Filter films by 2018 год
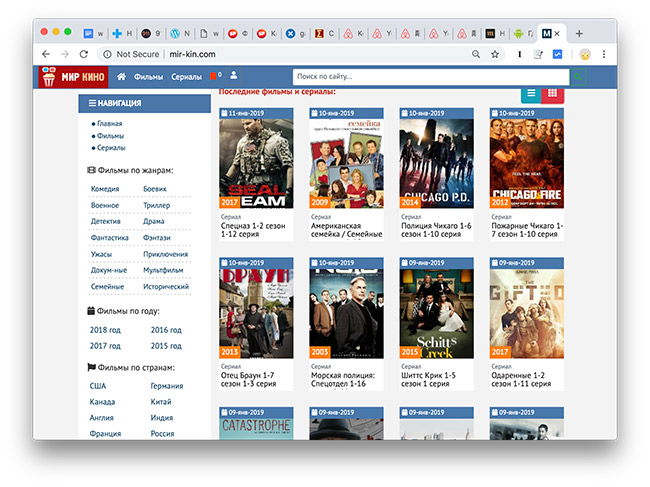This screenshot has width=650, height=487. pyautogui.click(x=105, y=329)
